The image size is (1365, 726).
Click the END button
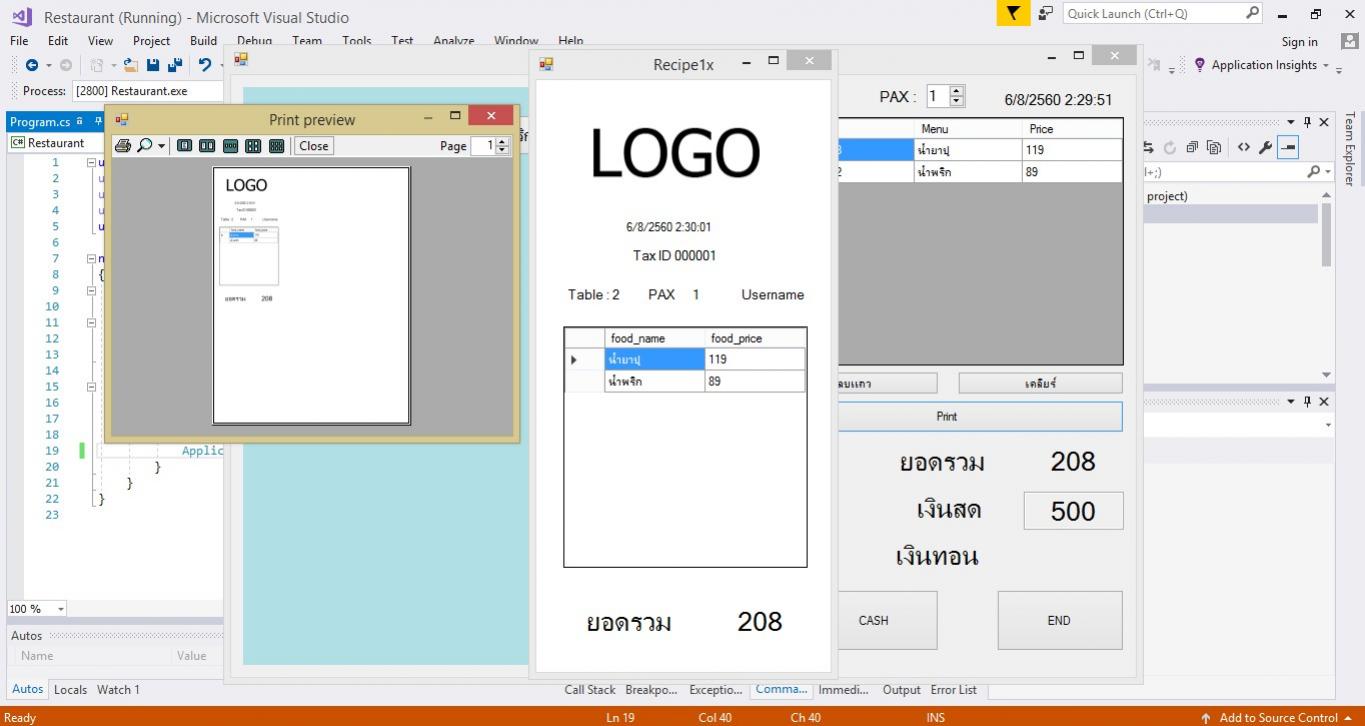click(1059, 620)
